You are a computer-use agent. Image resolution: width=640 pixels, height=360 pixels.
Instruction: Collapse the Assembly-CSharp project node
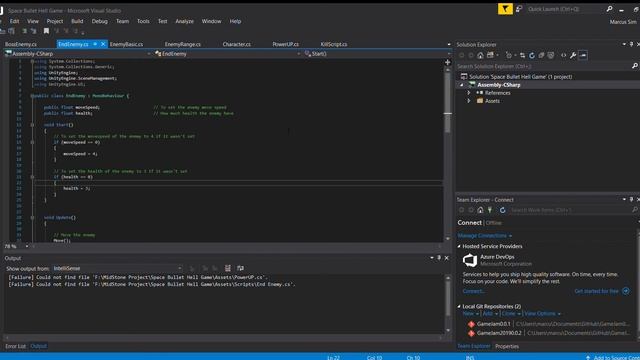pyautogui.click(x=462, y=85)
